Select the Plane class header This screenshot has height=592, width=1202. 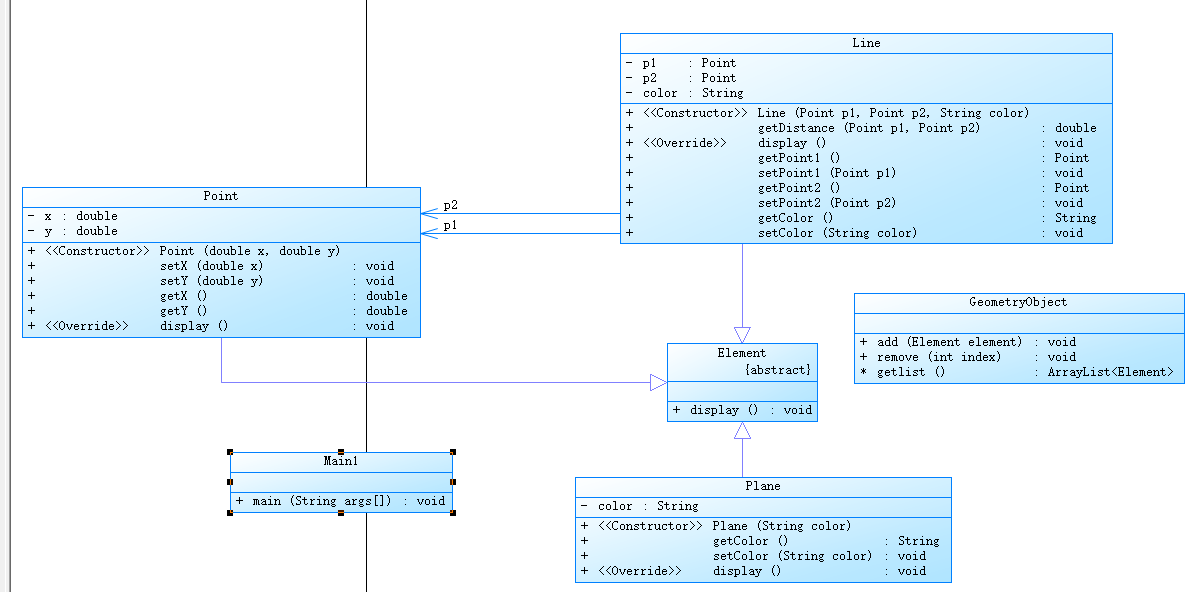coord(763,486)
